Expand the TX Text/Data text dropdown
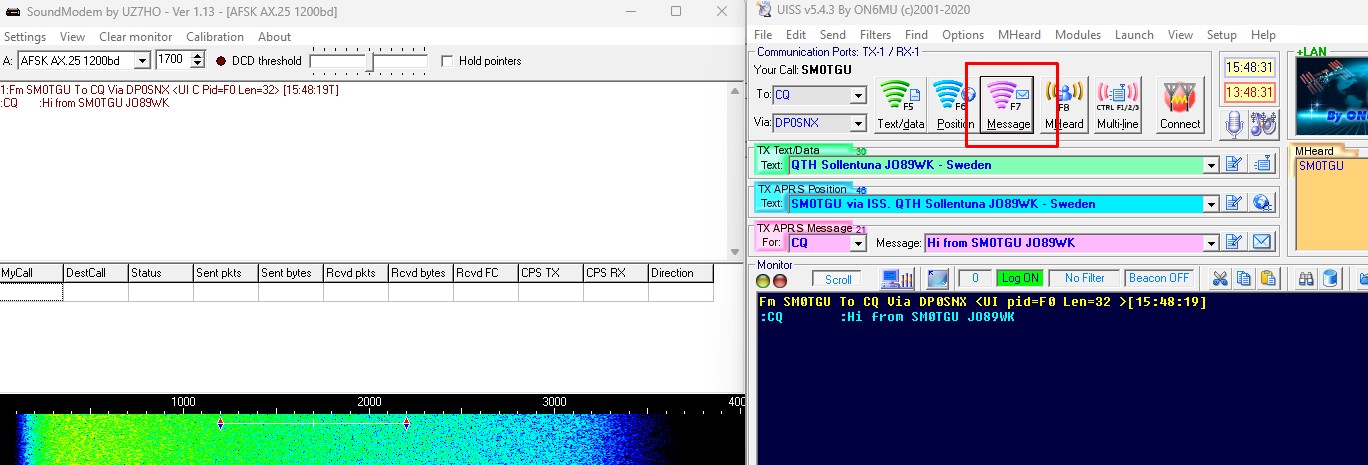Image resolution: width=1368 pixels, height=465 pixels. pos(1212,165)
